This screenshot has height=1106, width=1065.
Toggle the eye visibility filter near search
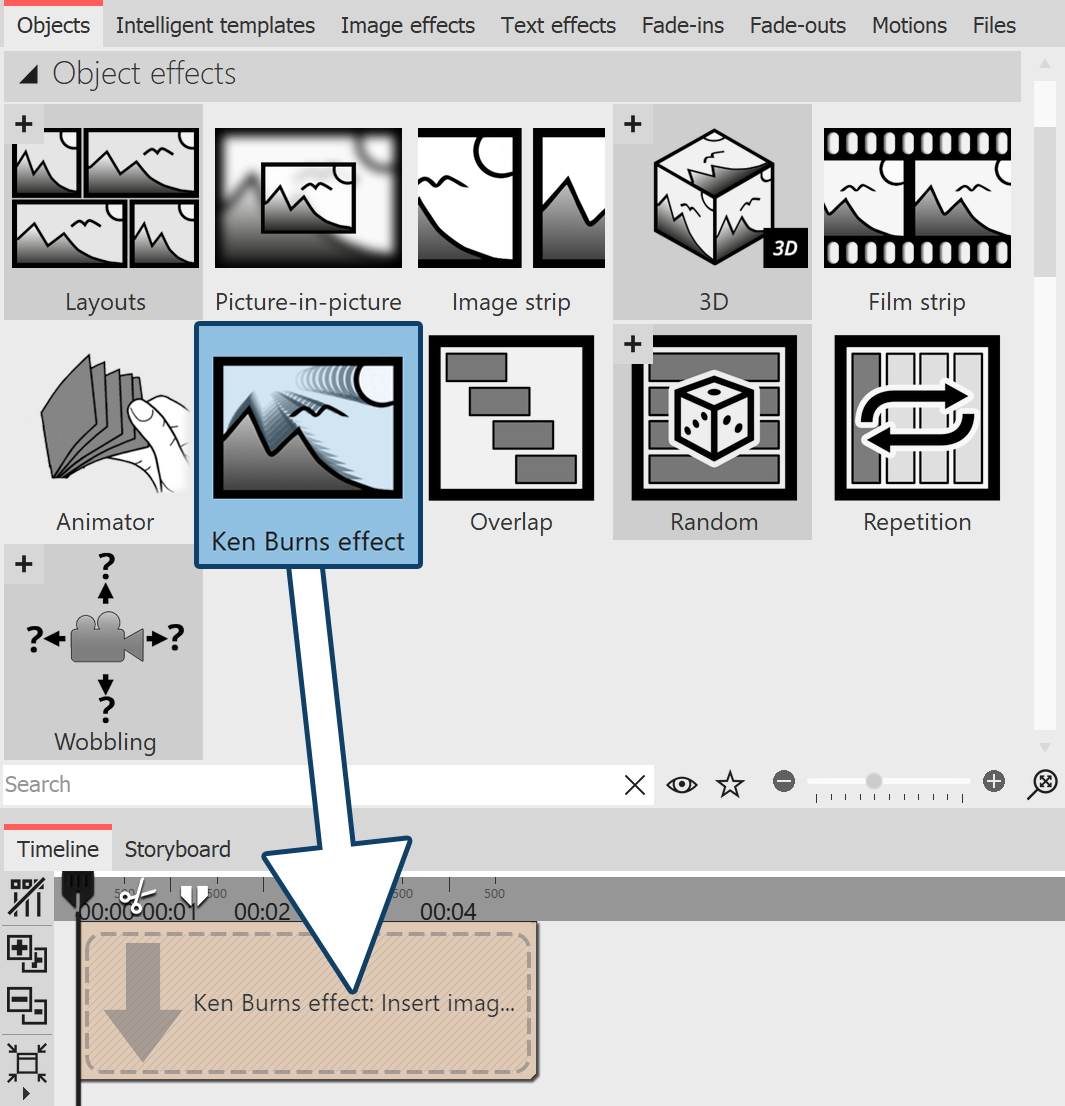coord(682,784)
